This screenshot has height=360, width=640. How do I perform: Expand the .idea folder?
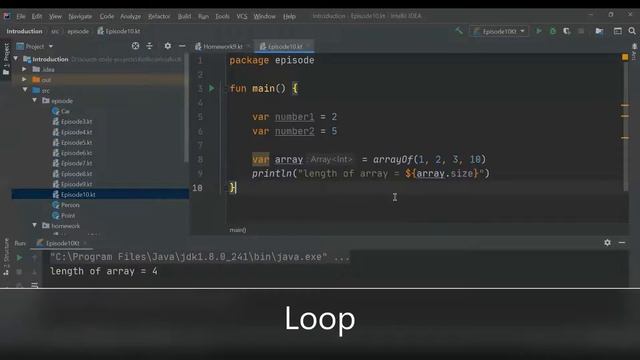point(24,69)
